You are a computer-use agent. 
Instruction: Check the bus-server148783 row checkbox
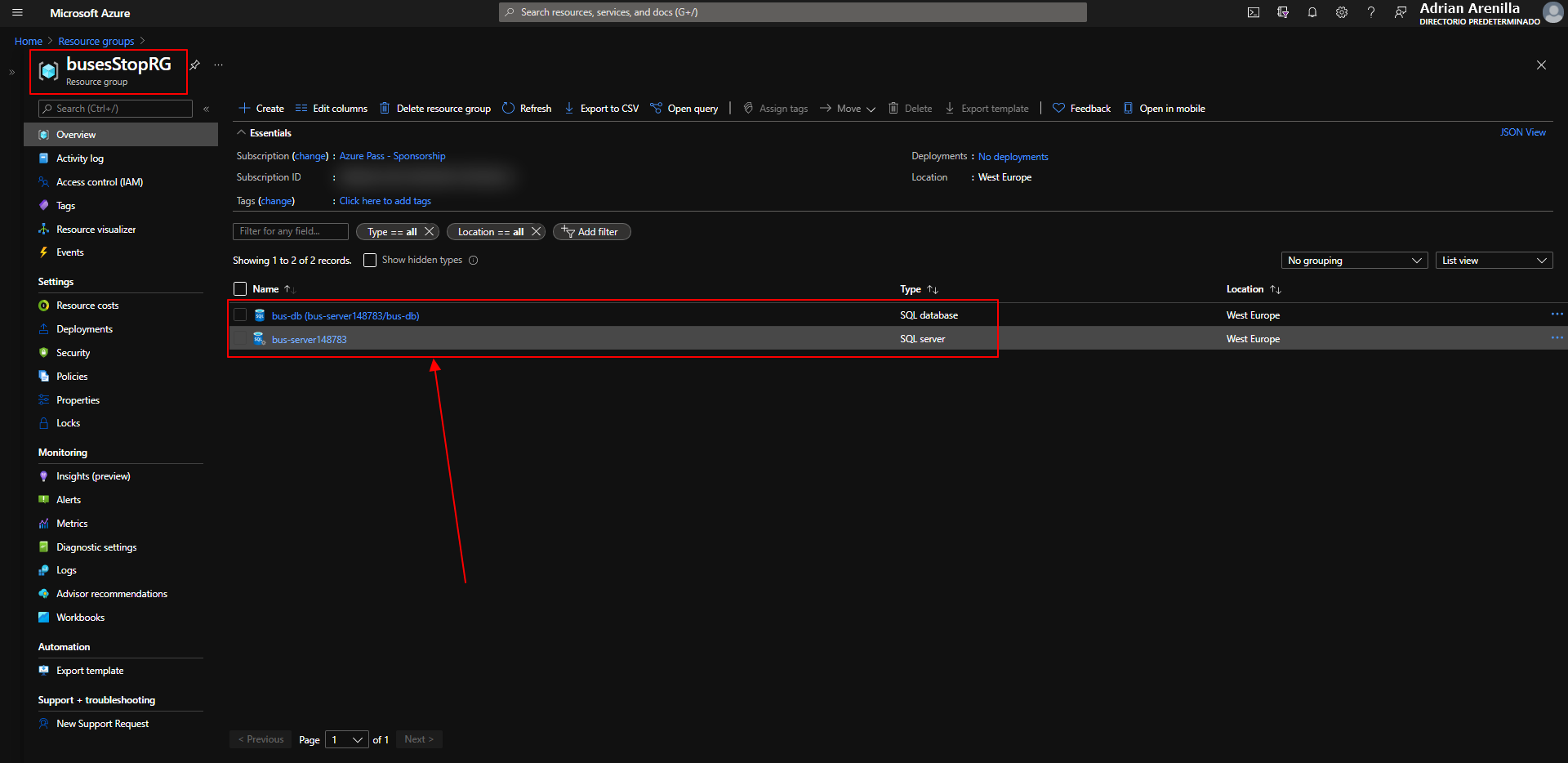pos(240,338)
